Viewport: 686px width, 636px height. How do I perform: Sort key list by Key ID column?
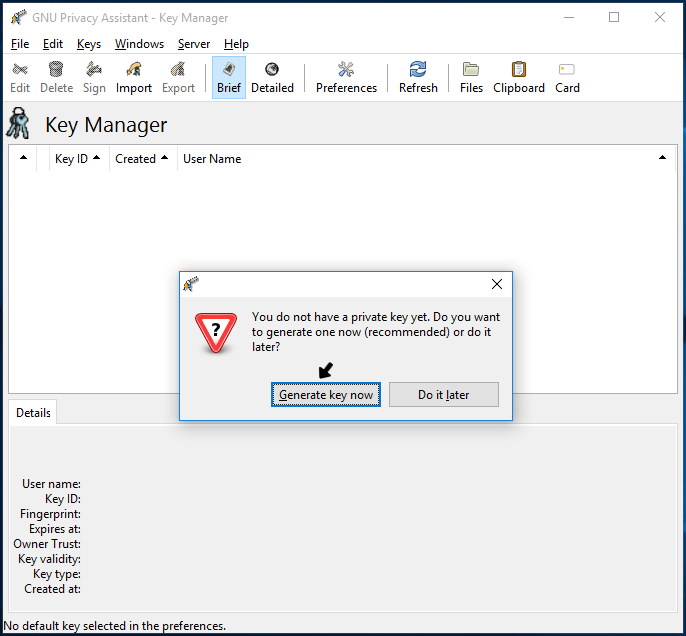77,159
